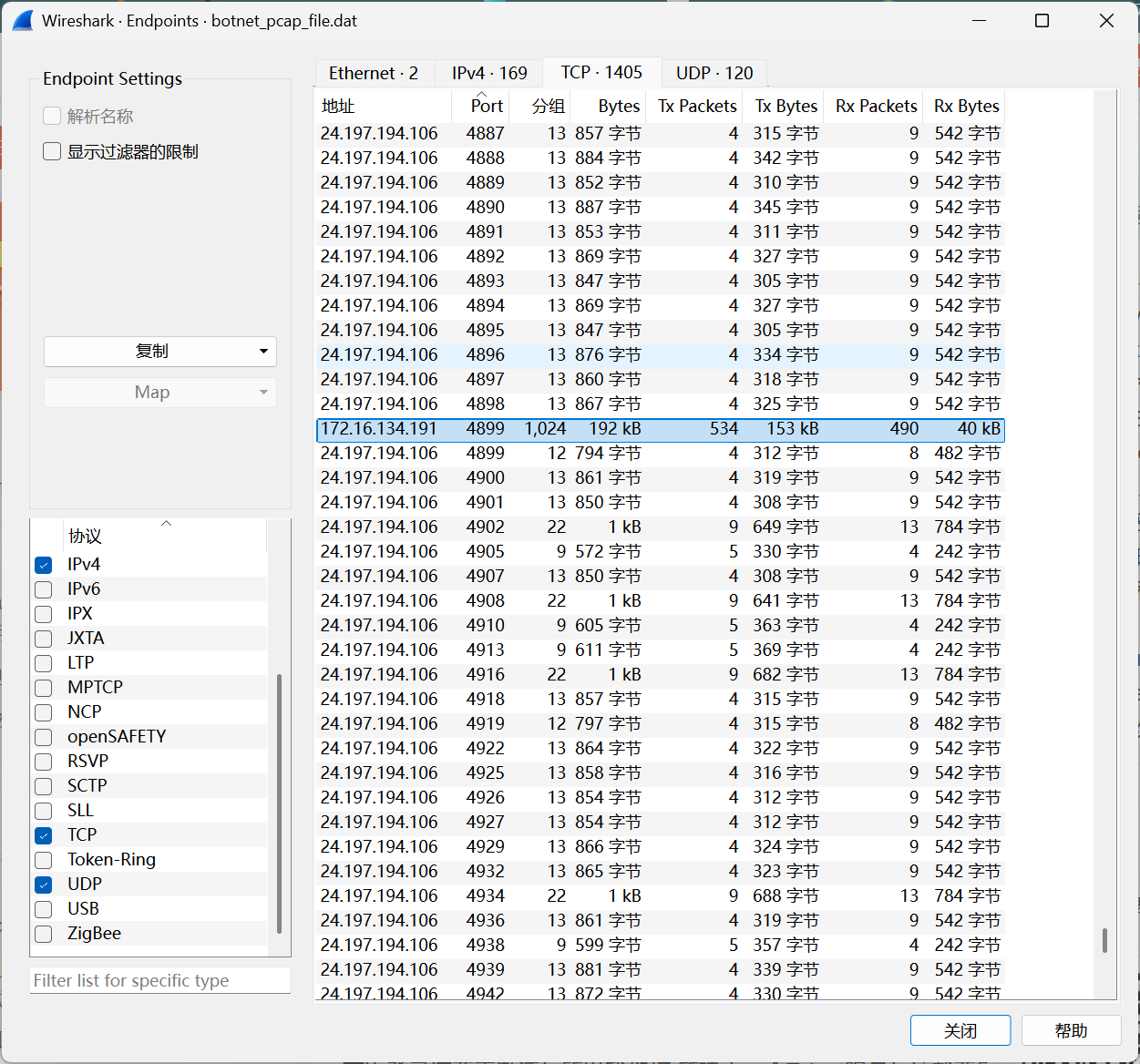Enable the IPv6 protocol checkbox
Screen dimensions: 1140x1064
(x=43, y=589)
